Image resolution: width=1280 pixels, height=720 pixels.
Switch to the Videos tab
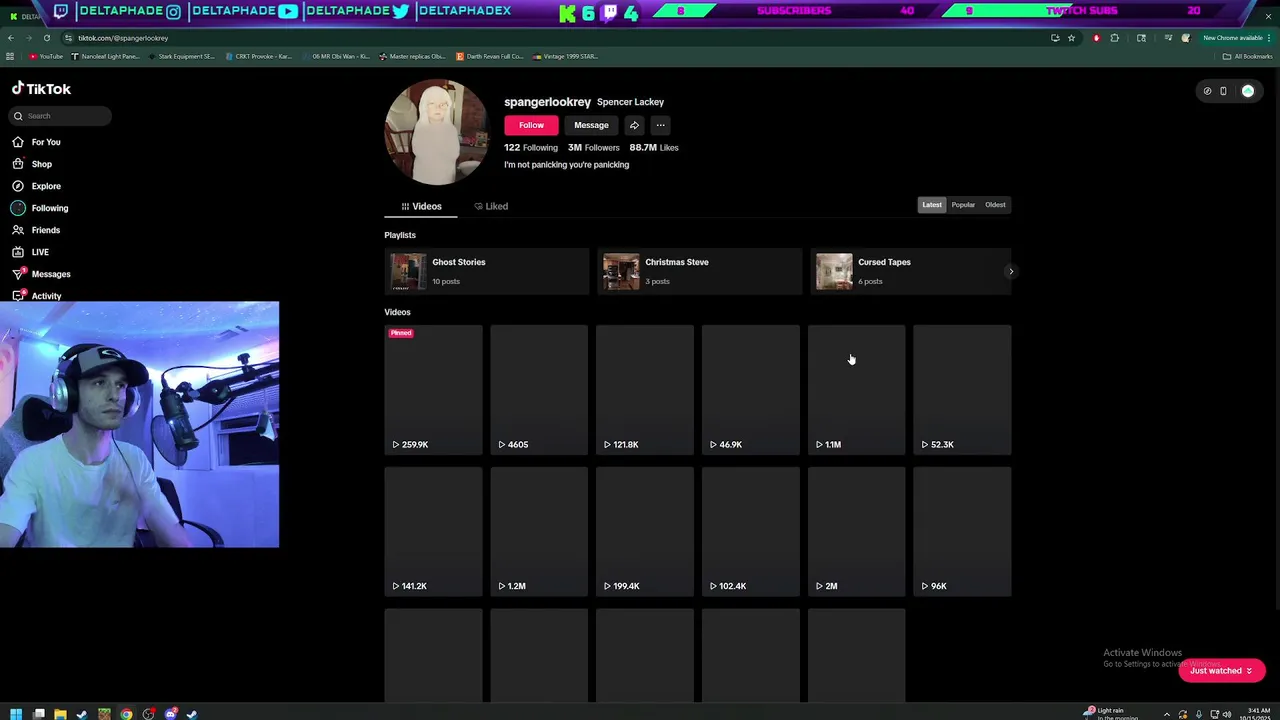pos(421,206)
